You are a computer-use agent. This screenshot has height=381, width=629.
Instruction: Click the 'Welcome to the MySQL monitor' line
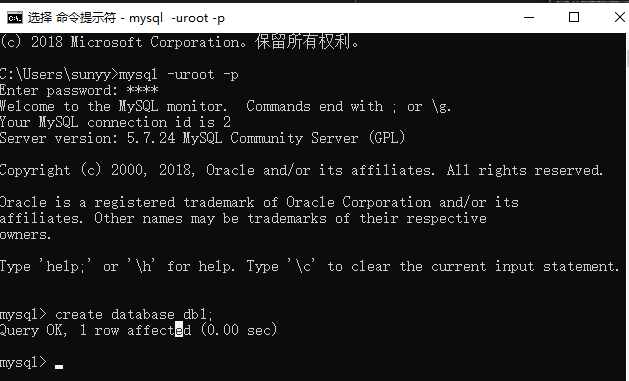point(113,106)
